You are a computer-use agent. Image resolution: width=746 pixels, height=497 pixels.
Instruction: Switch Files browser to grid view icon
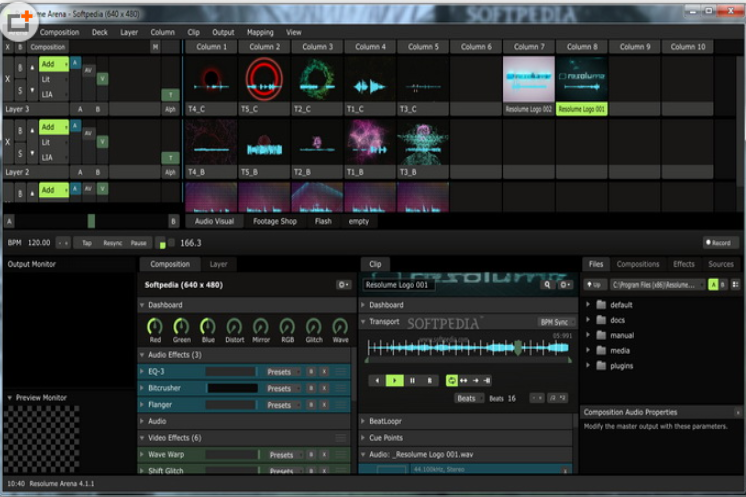tap(736, 285)
